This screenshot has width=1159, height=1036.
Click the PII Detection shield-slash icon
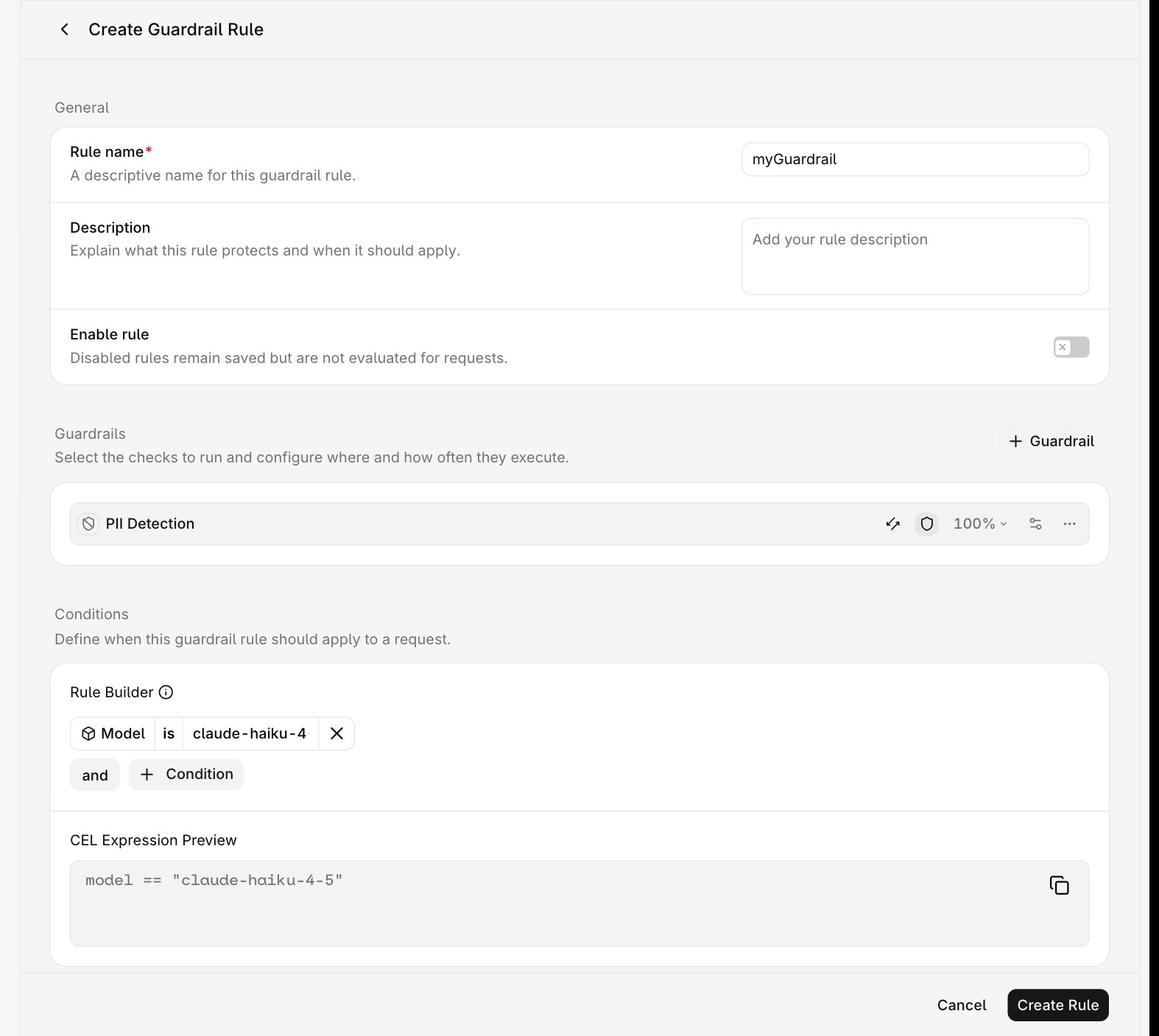pos(88,524)
